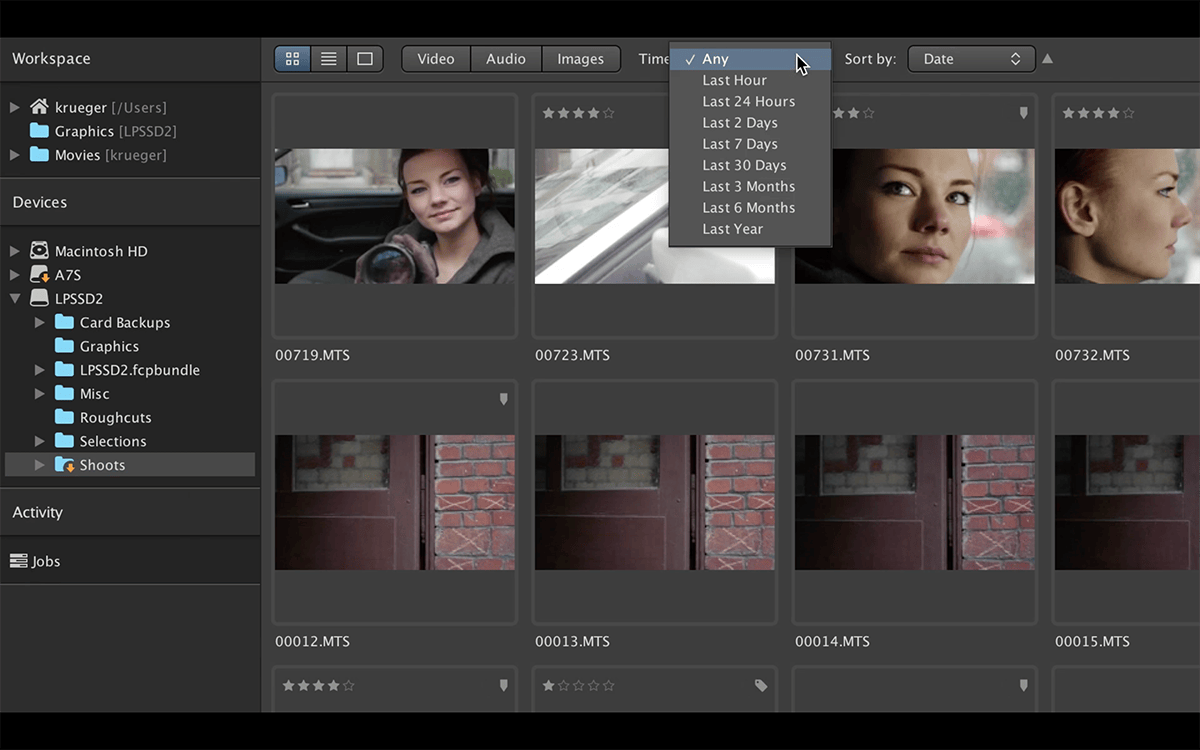Click the Shoots folder icon
The height and width of the screenshot is (750, 1200).
point(65,465)
